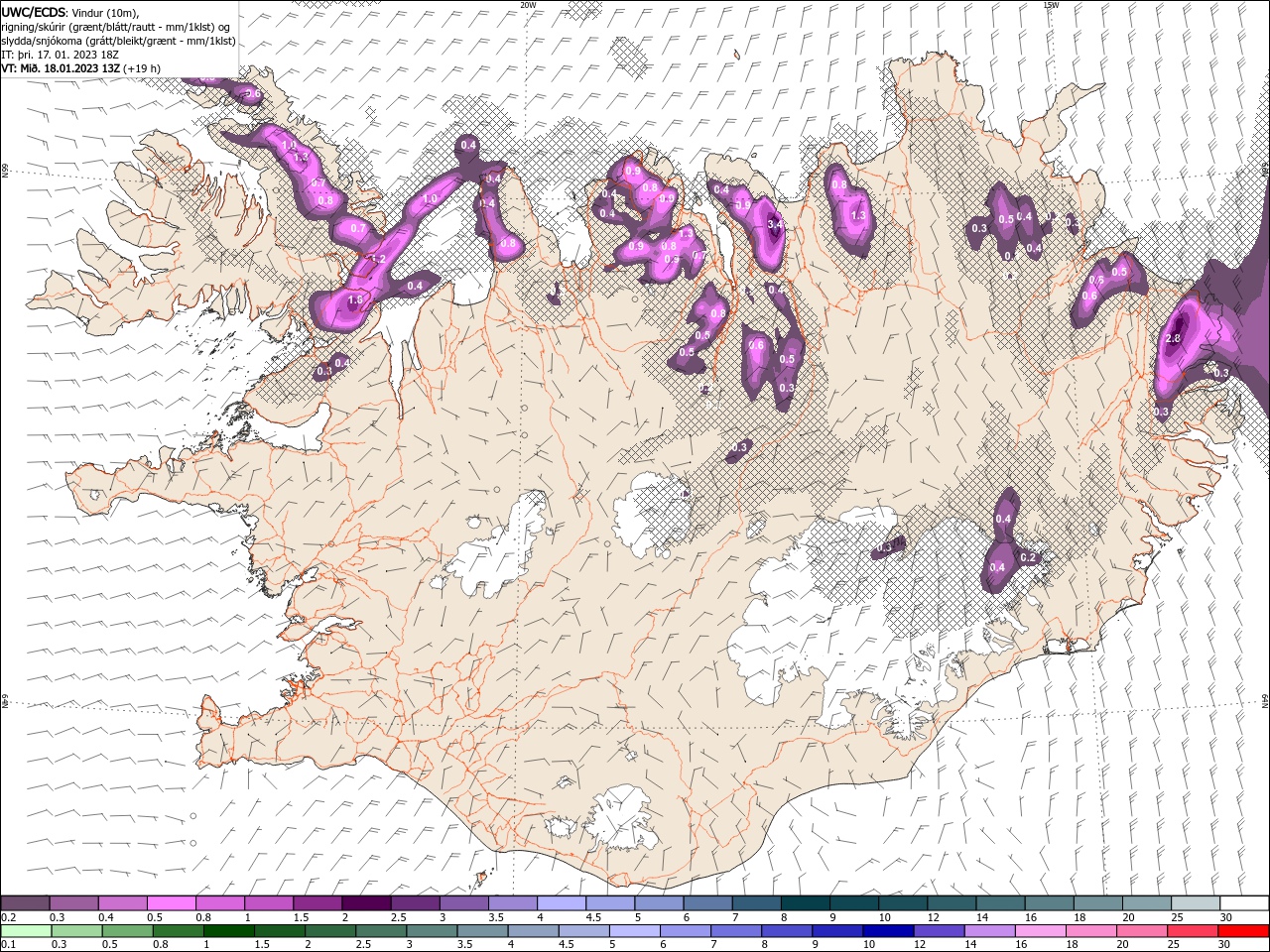Select the 25 pale grey swatch in top legend
The height and width of the screenshot is (952, 1270).
[x=1196, y=903]
